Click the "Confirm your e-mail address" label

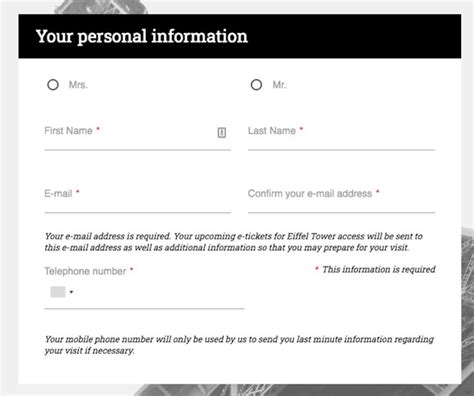coord(310,193)
